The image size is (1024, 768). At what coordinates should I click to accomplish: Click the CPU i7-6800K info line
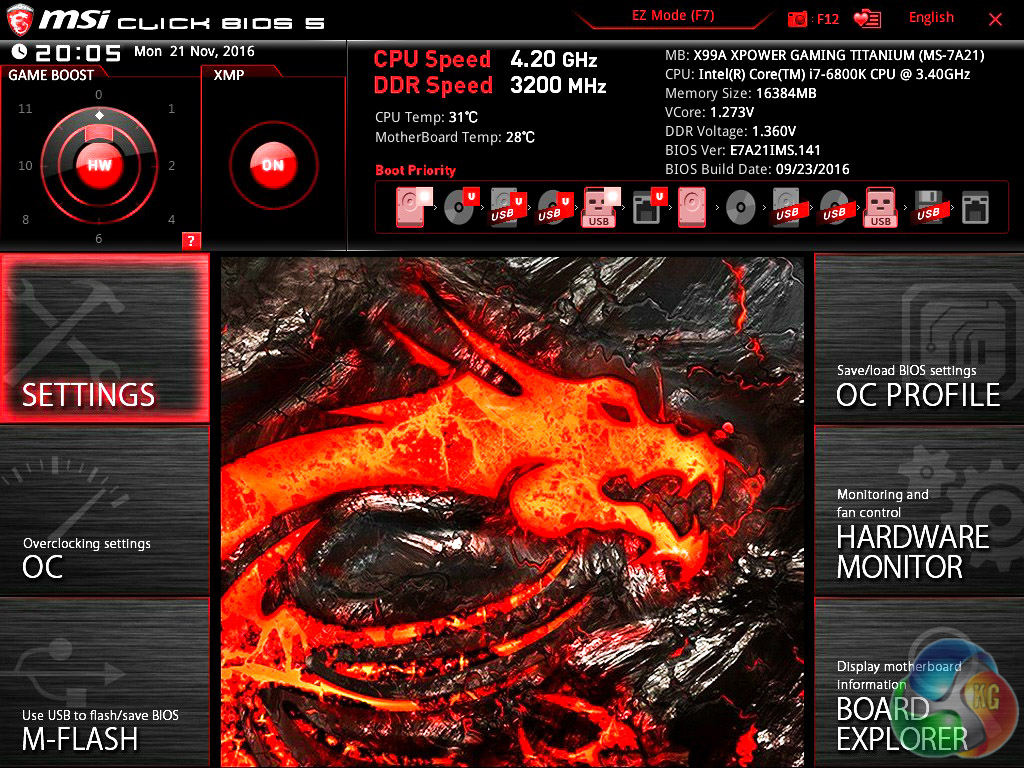pyautogui.click(x=817, y=74)
